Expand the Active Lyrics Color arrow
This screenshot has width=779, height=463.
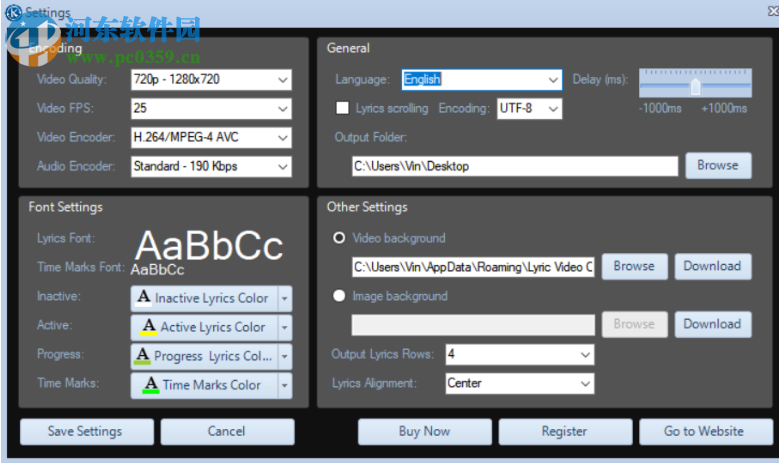point(285,327)
